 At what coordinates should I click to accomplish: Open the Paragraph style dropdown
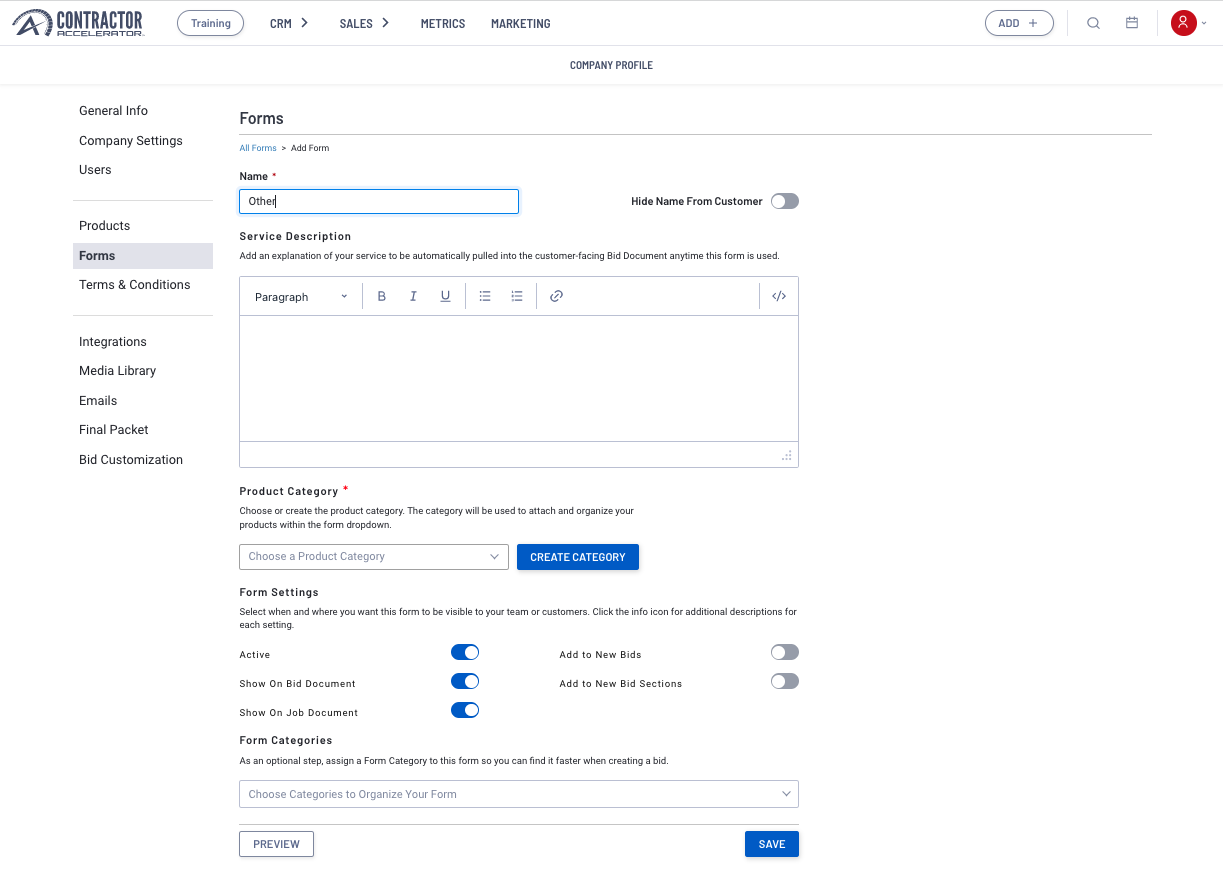pos(301,296)
